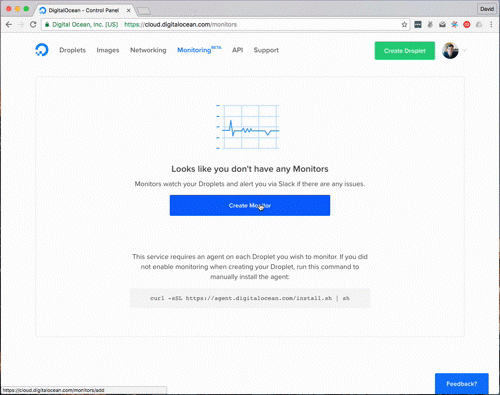
Task: Open the API navigation item
Action: tap(237, 50)
